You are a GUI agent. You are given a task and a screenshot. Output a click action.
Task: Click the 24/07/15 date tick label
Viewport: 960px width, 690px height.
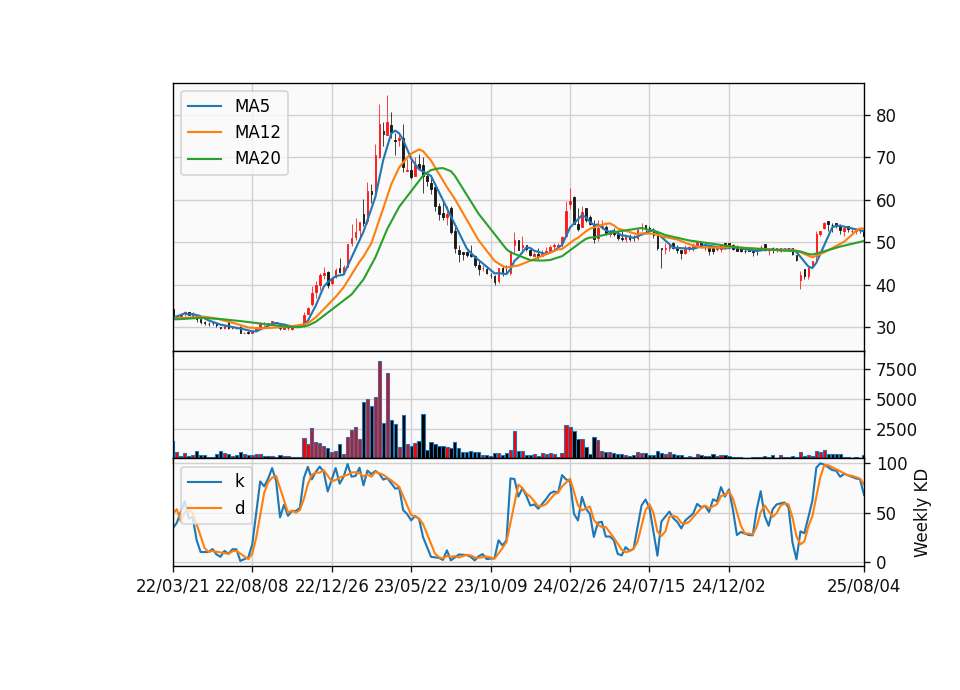pos(648,587)
